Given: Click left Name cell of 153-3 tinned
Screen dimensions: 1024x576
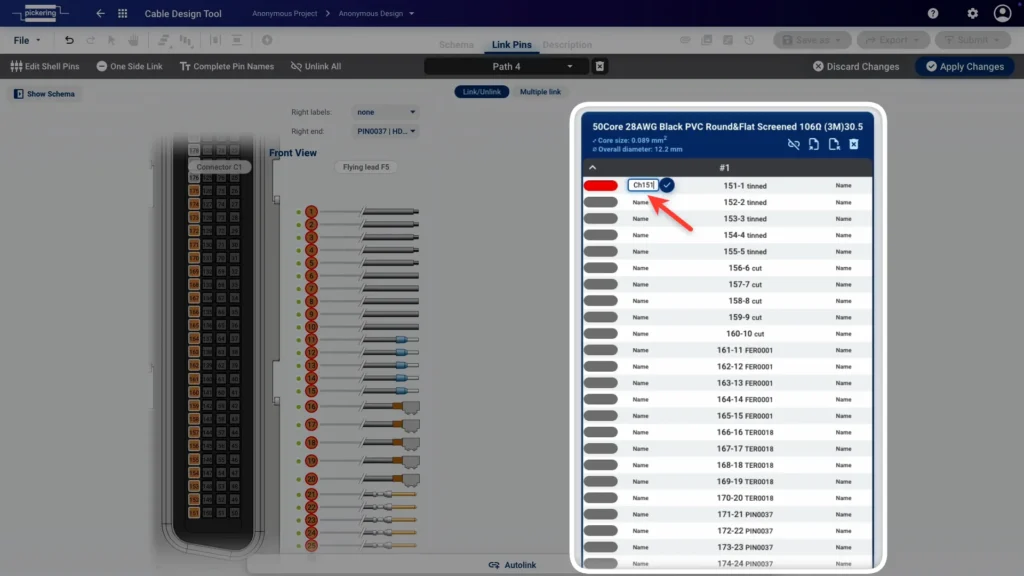Looking at the screenshot, I should tap(641, 219).
